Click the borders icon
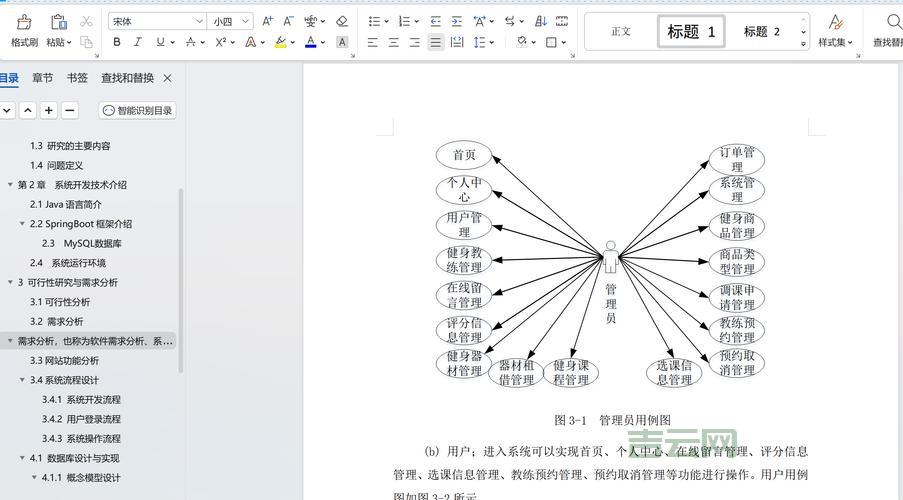The width and height of the screenshot is (903, 500). 552,42
